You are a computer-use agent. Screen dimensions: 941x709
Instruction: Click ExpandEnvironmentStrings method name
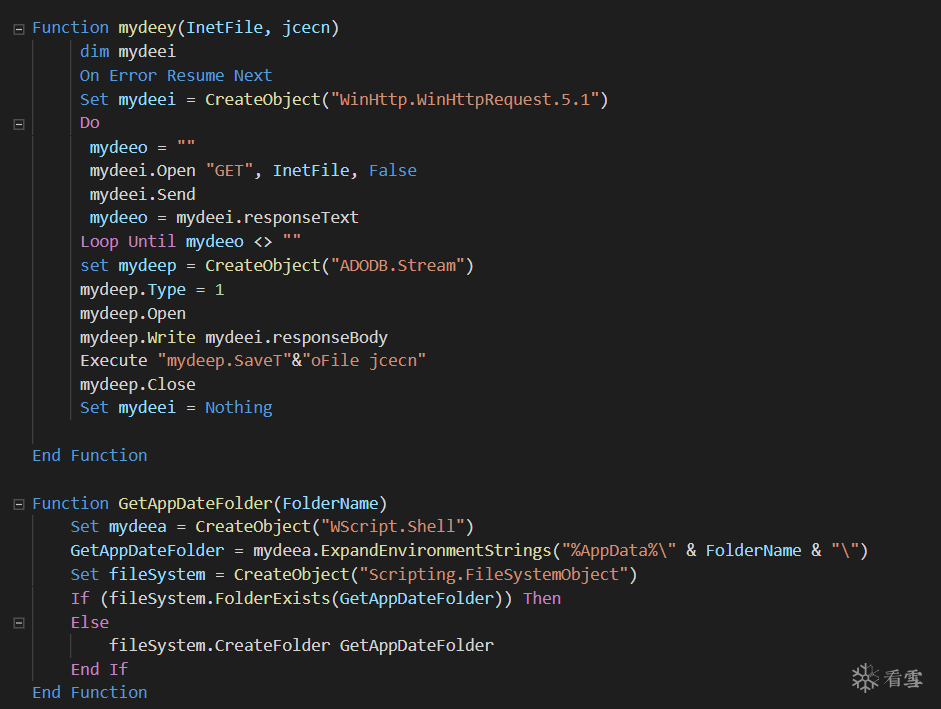click(x=436, y=551)
